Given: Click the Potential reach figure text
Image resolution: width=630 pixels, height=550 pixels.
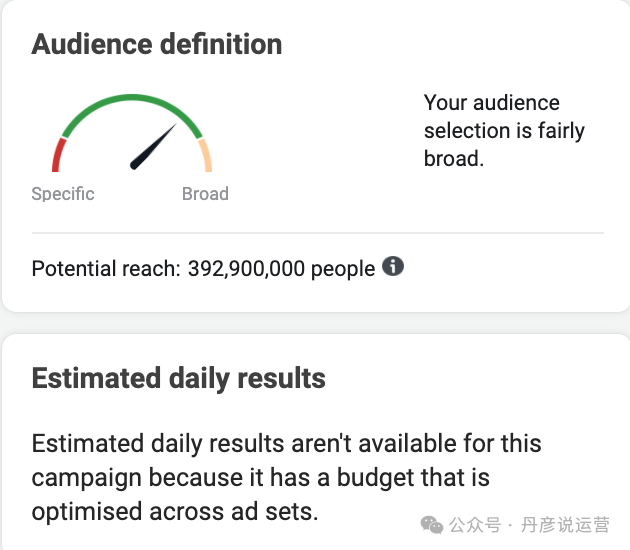Looking at the screenshot, I should coord(203,268).
